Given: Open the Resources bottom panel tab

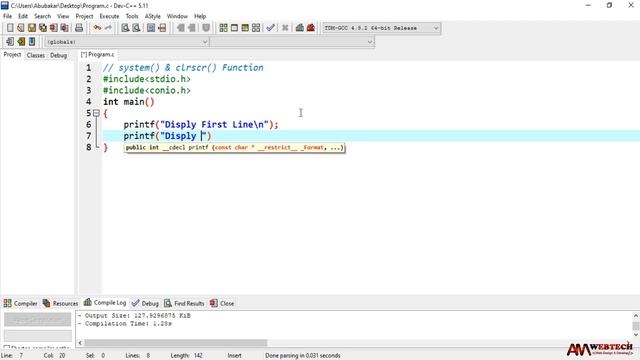Looking at the screenshot, I should tap(60, 303).
